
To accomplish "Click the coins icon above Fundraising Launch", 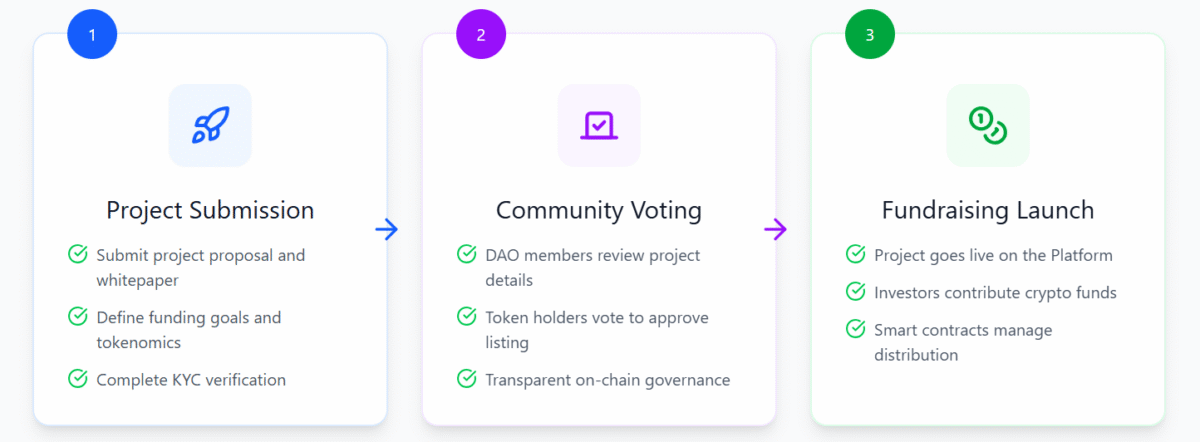I will (x=987, y=125).
